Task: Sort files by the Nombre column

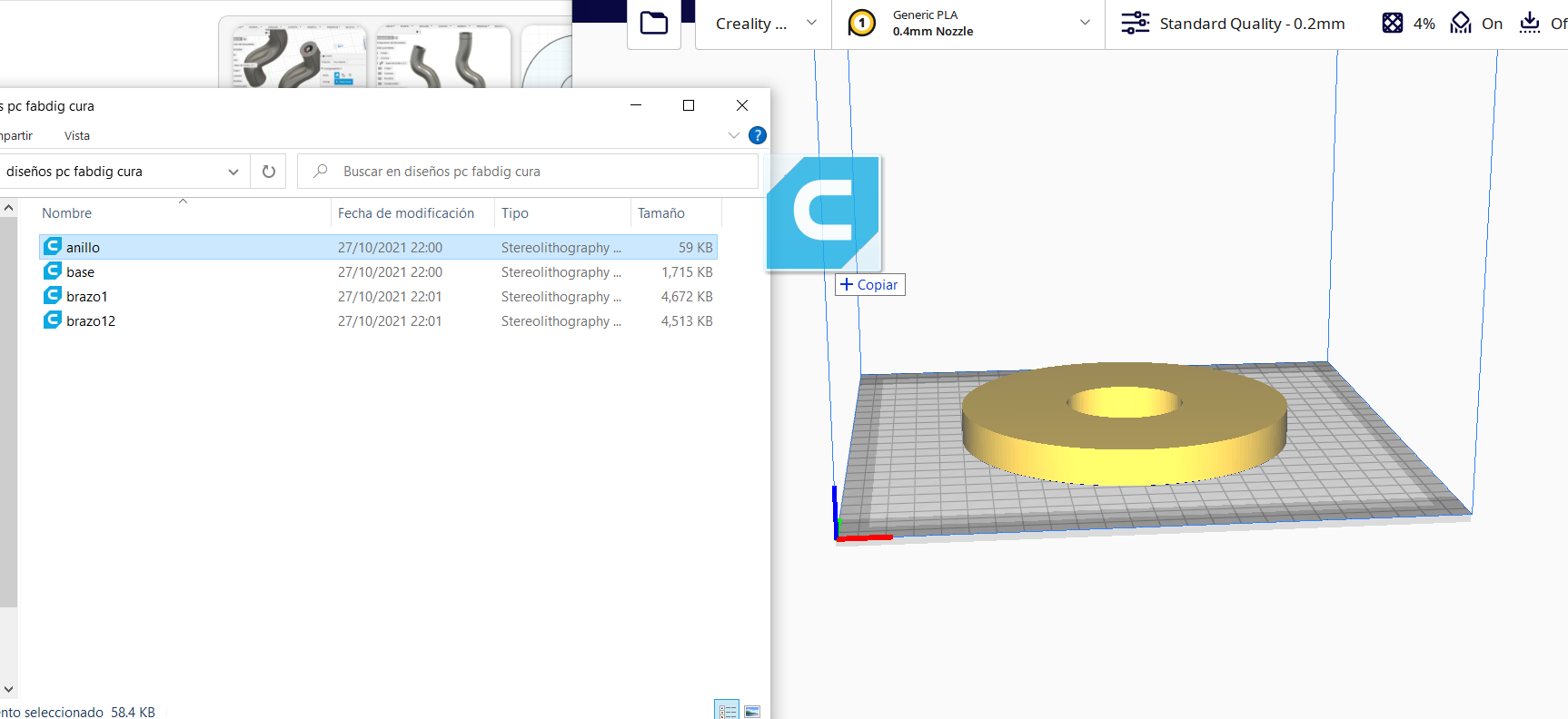Action: [x=66, y=213]
